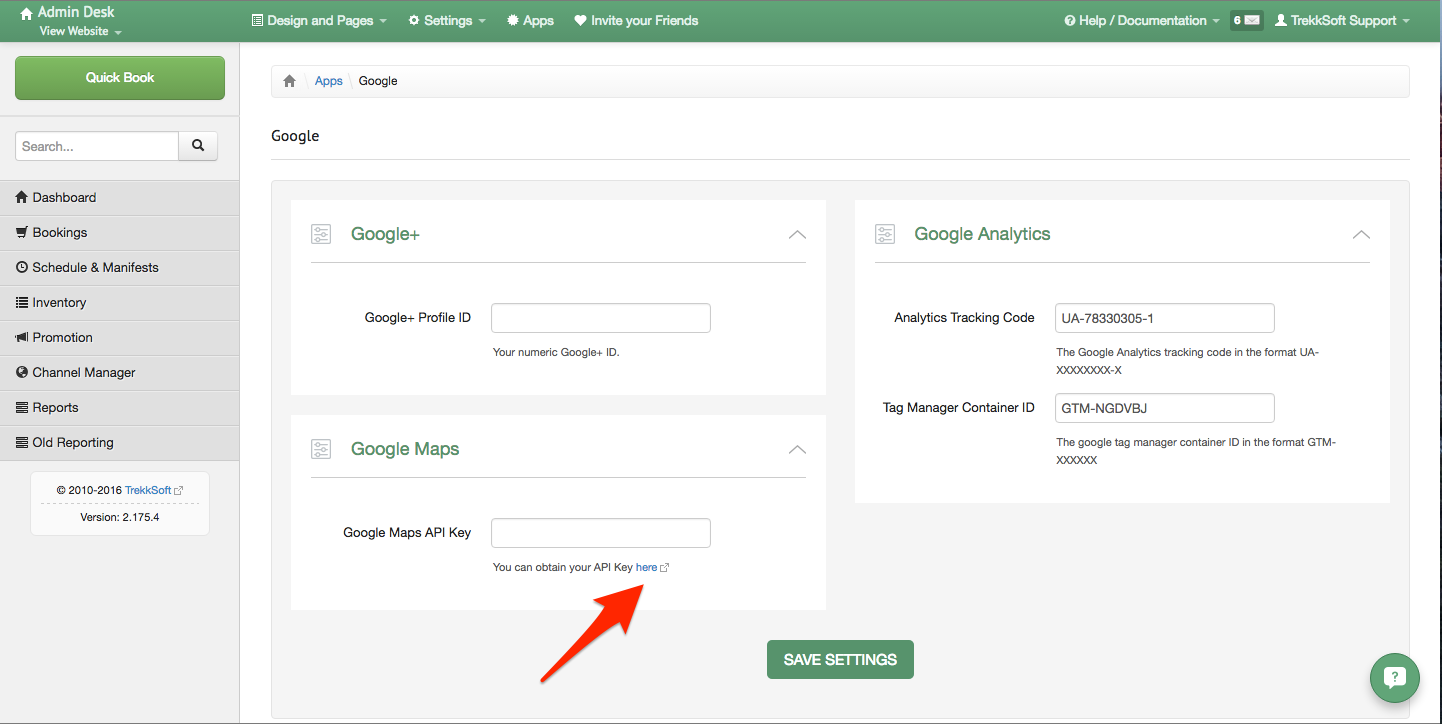The height and width of the screenshot is (724, 1442).
Task: Click the Channel Manager globe icon
Action: click(22, 372)
